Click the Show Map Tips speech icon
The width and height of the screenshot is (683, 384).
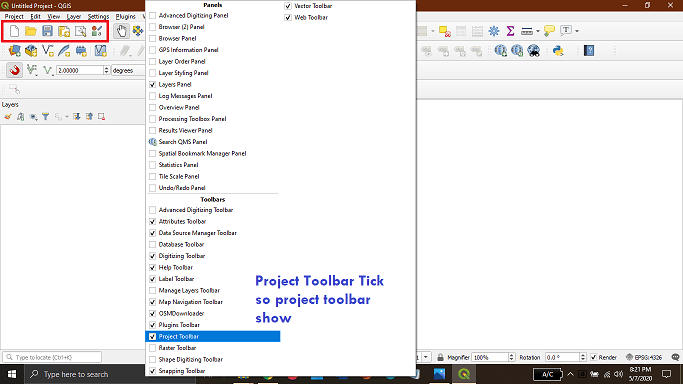click(549, 31)
